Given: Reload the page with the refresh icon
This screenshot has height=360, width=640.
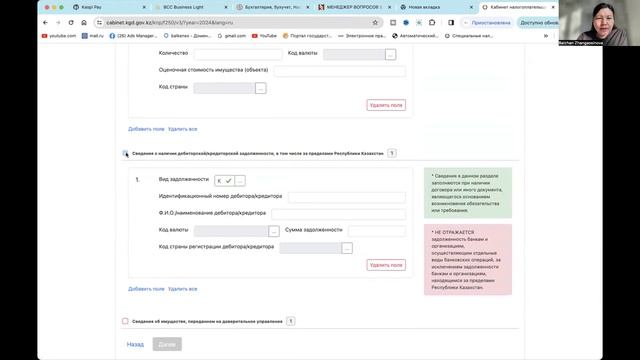Looking at the screenshot, I should coord(71,23).
